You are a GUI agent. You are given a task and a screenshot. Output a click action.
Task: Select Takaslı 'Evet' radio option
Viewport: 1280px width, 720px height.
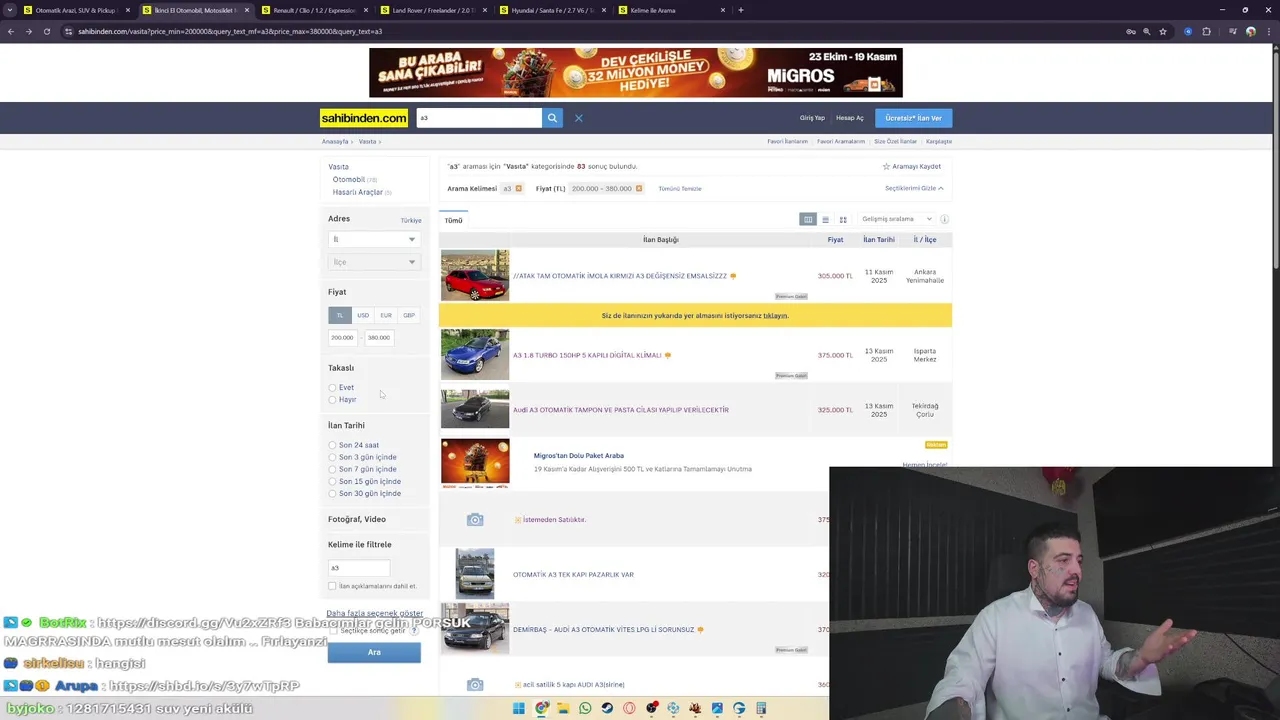pos(332,388)
